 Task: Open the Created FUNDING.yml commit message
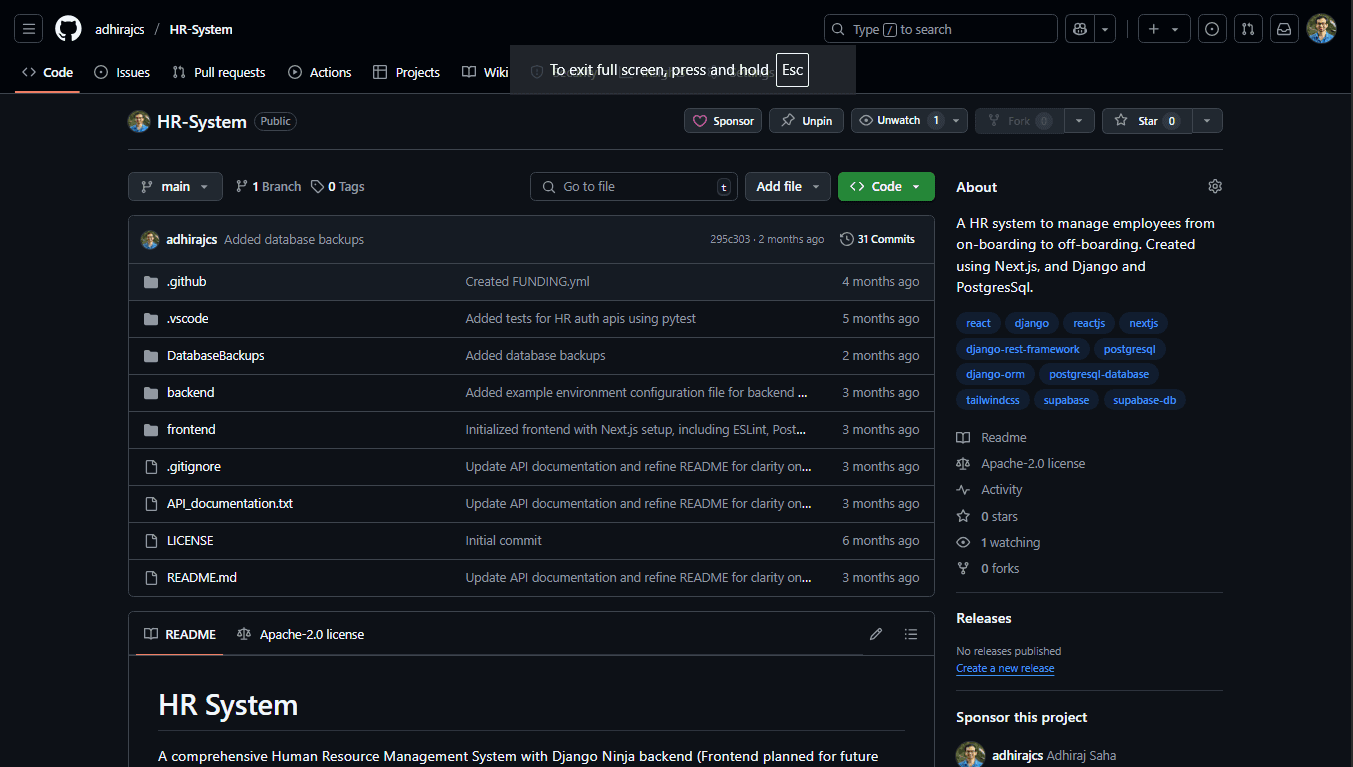coord(528,282)
